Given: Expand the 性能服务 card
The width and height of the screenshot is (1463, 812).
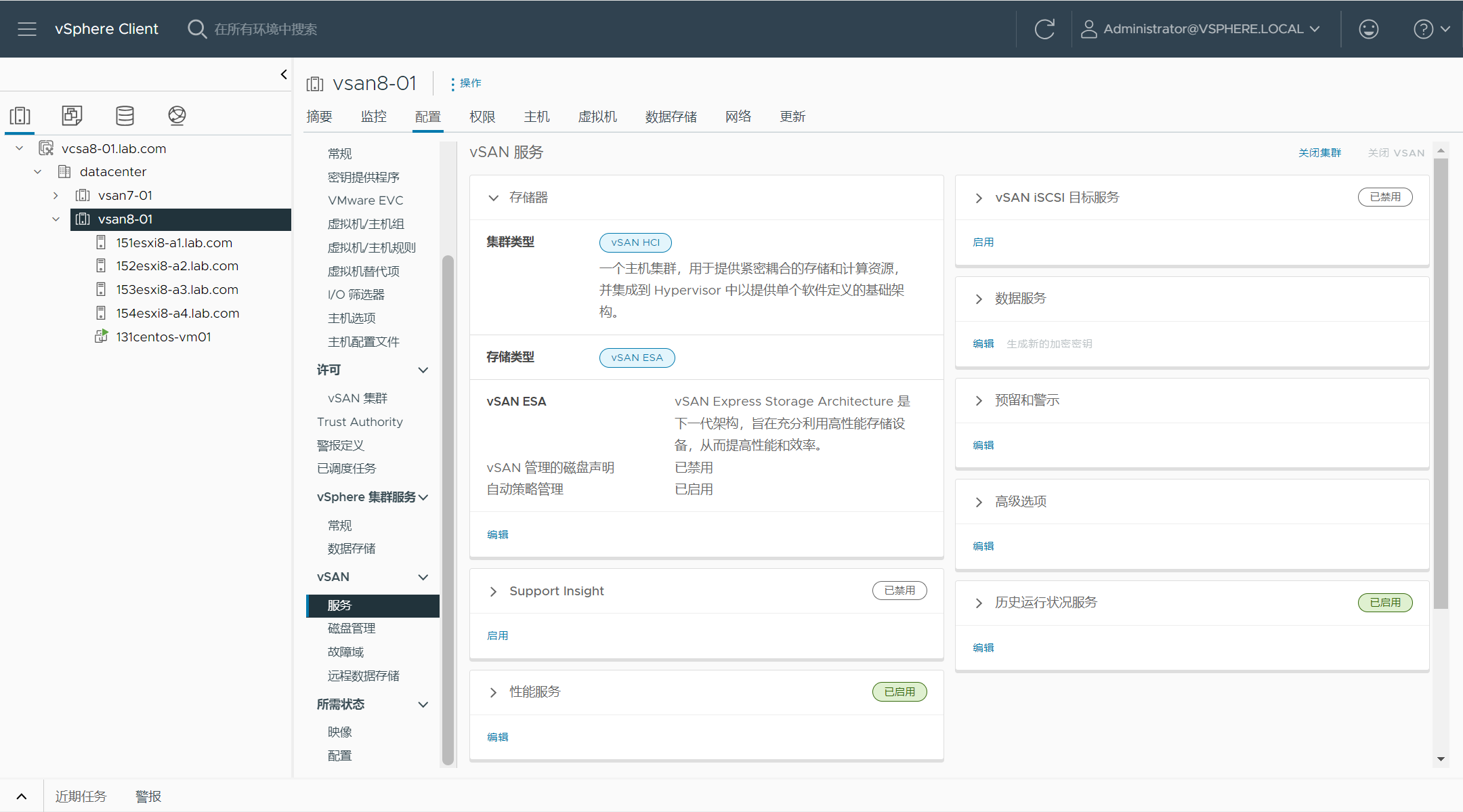Looking at the screenshot, I should [x=494, y=692].
